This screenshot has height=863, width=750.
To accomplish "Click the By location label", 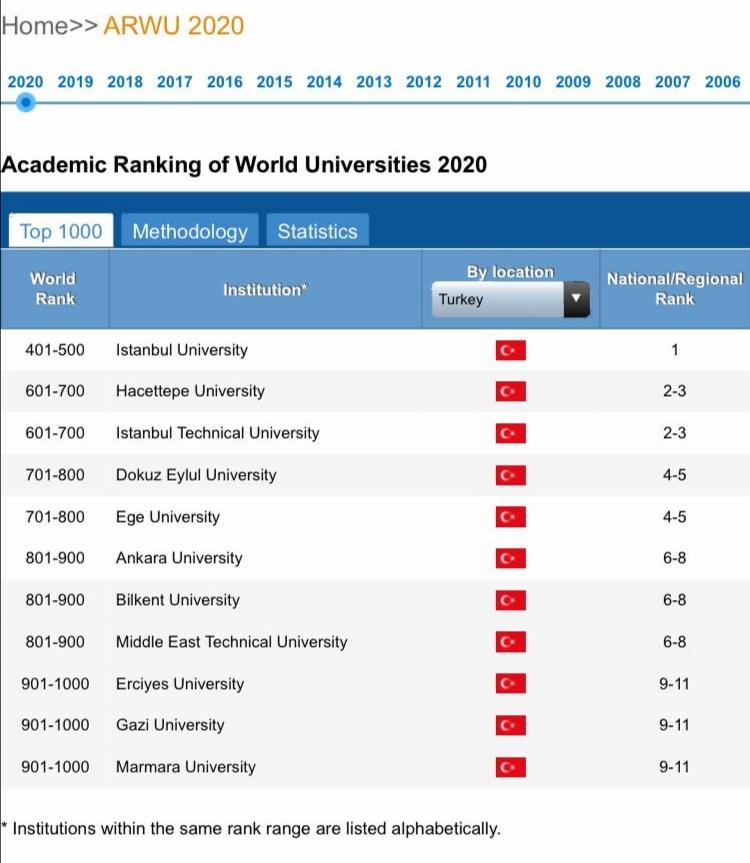I will tap(510, 272).
